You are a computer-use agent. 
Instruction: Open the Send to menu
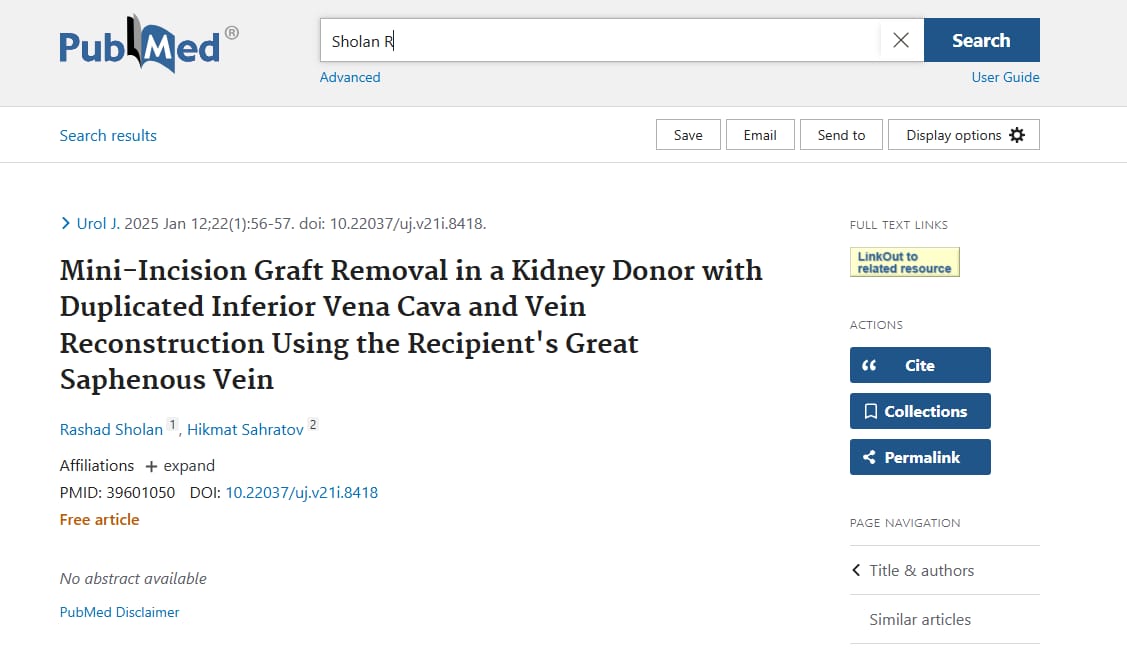841,135
